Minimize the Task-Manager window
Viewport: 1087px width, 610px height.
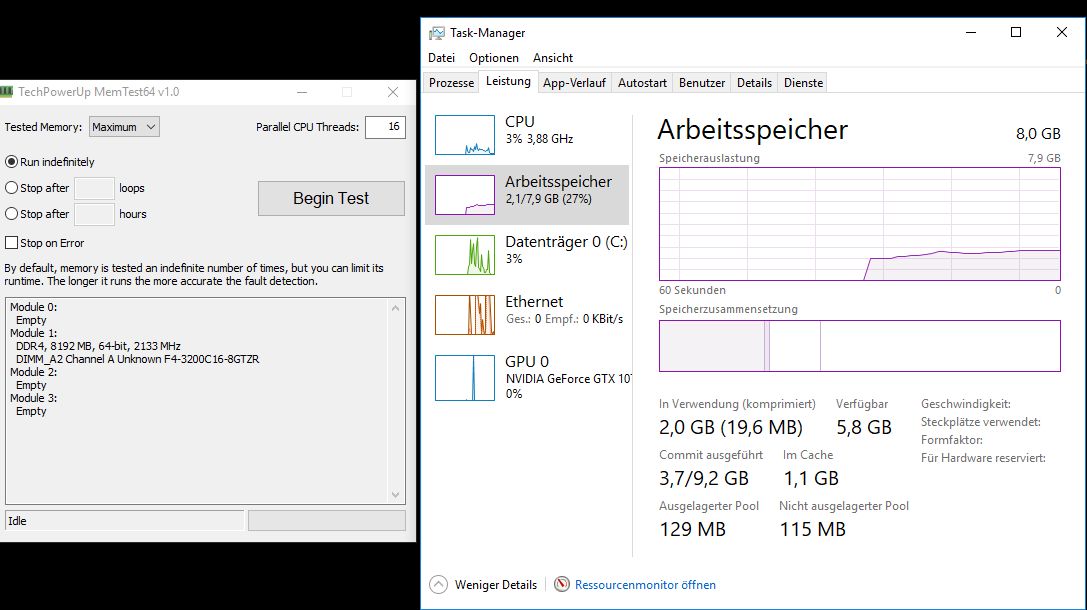(971, 32)
